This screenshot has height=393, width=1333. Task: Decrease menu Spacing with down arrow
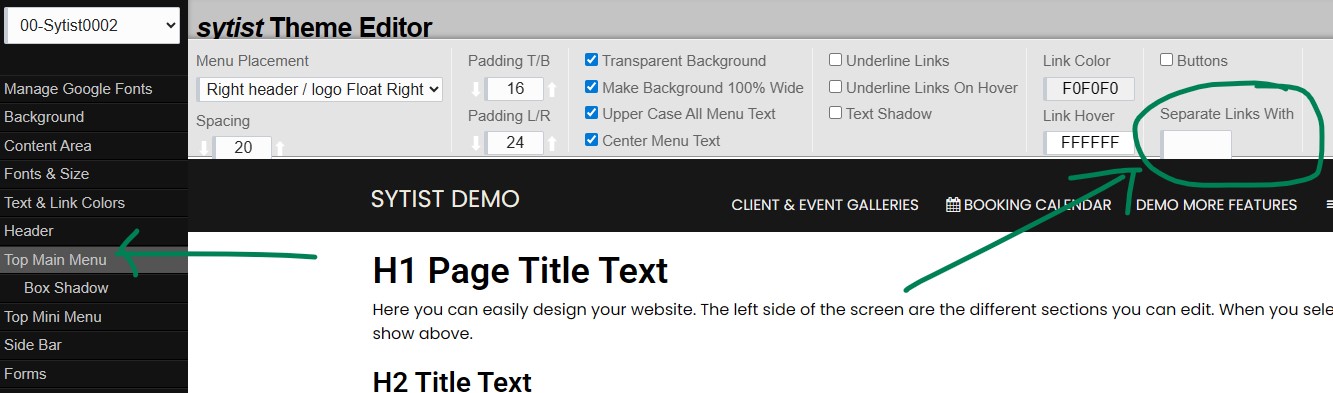pyautogui.click(x=205, y=148)
